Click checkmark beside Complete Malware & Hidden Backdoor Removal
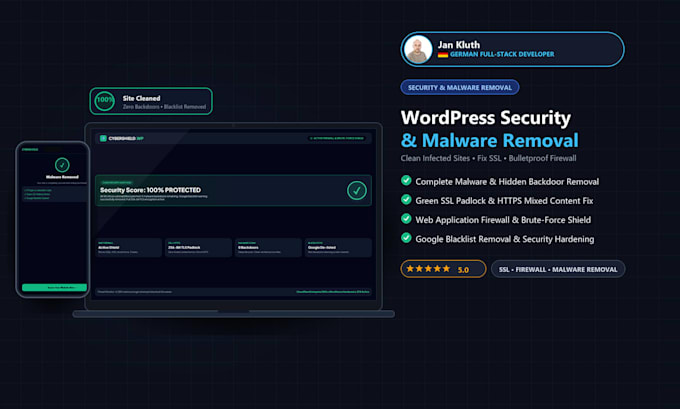Viewport: 680px width, 409px height. click(406, 180)
